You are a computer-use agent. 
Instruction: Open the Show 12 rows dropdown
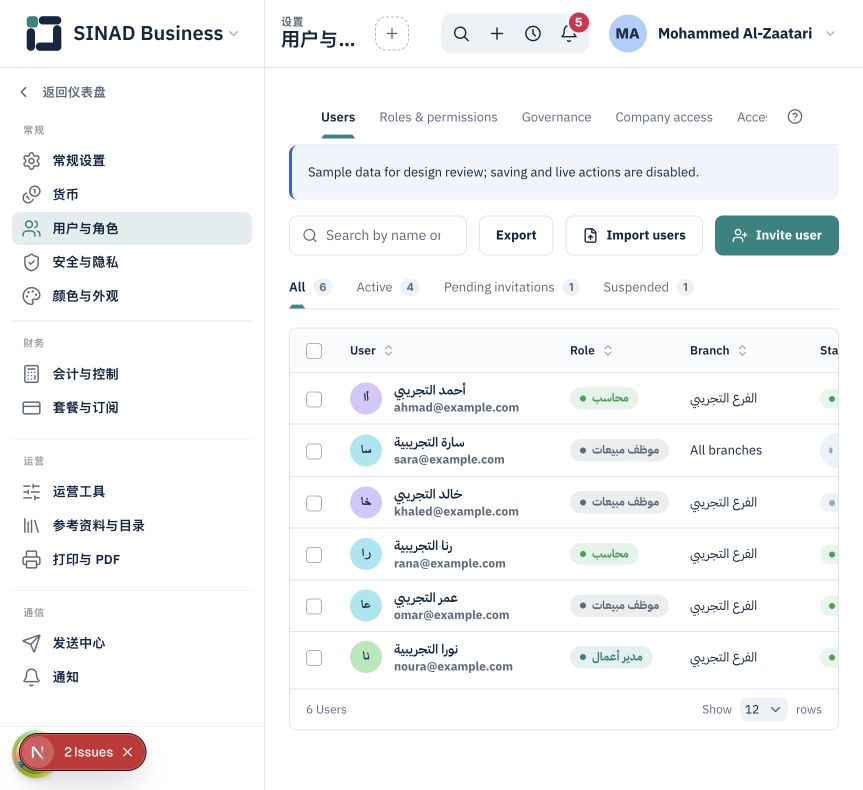[763, 710]
